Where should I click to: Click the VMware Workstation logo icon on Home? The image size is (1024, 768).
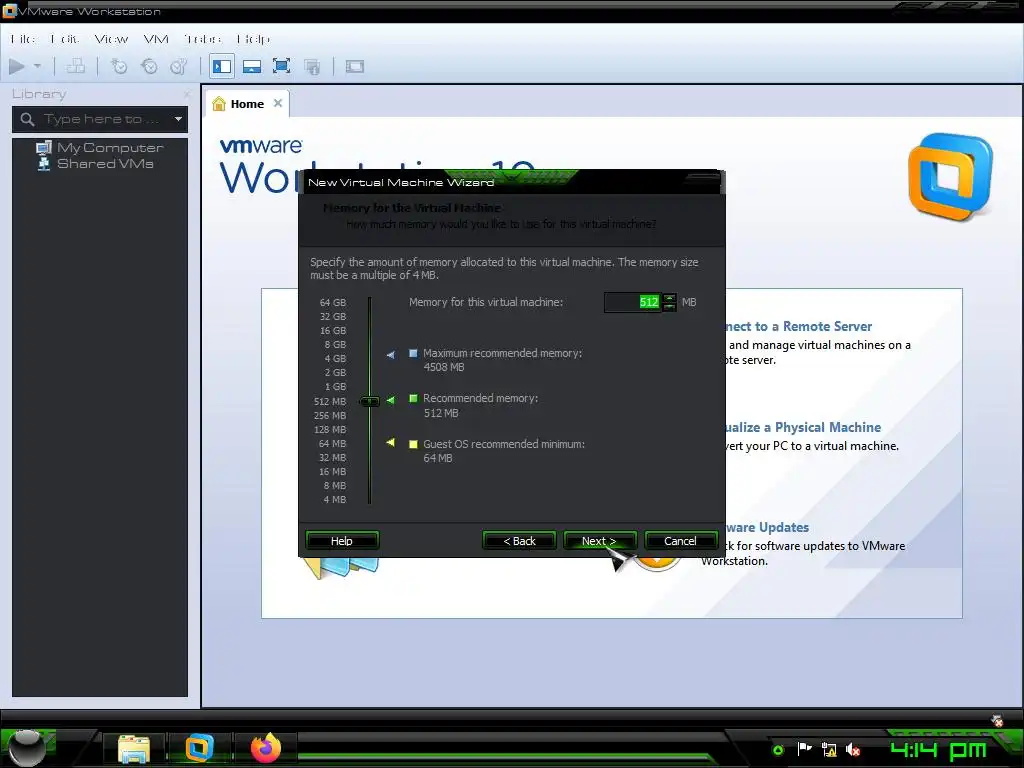coord(951,178)
